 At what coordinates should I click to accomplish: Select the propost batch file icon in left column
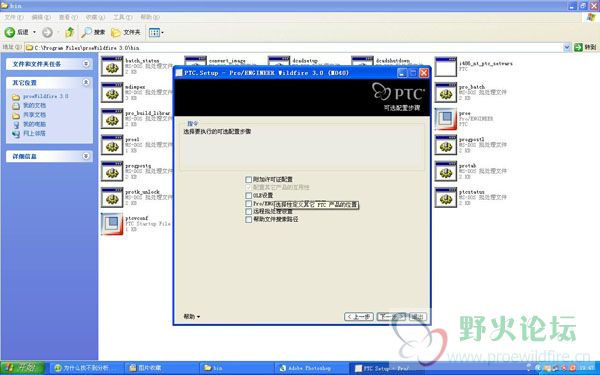coord(112,171)
